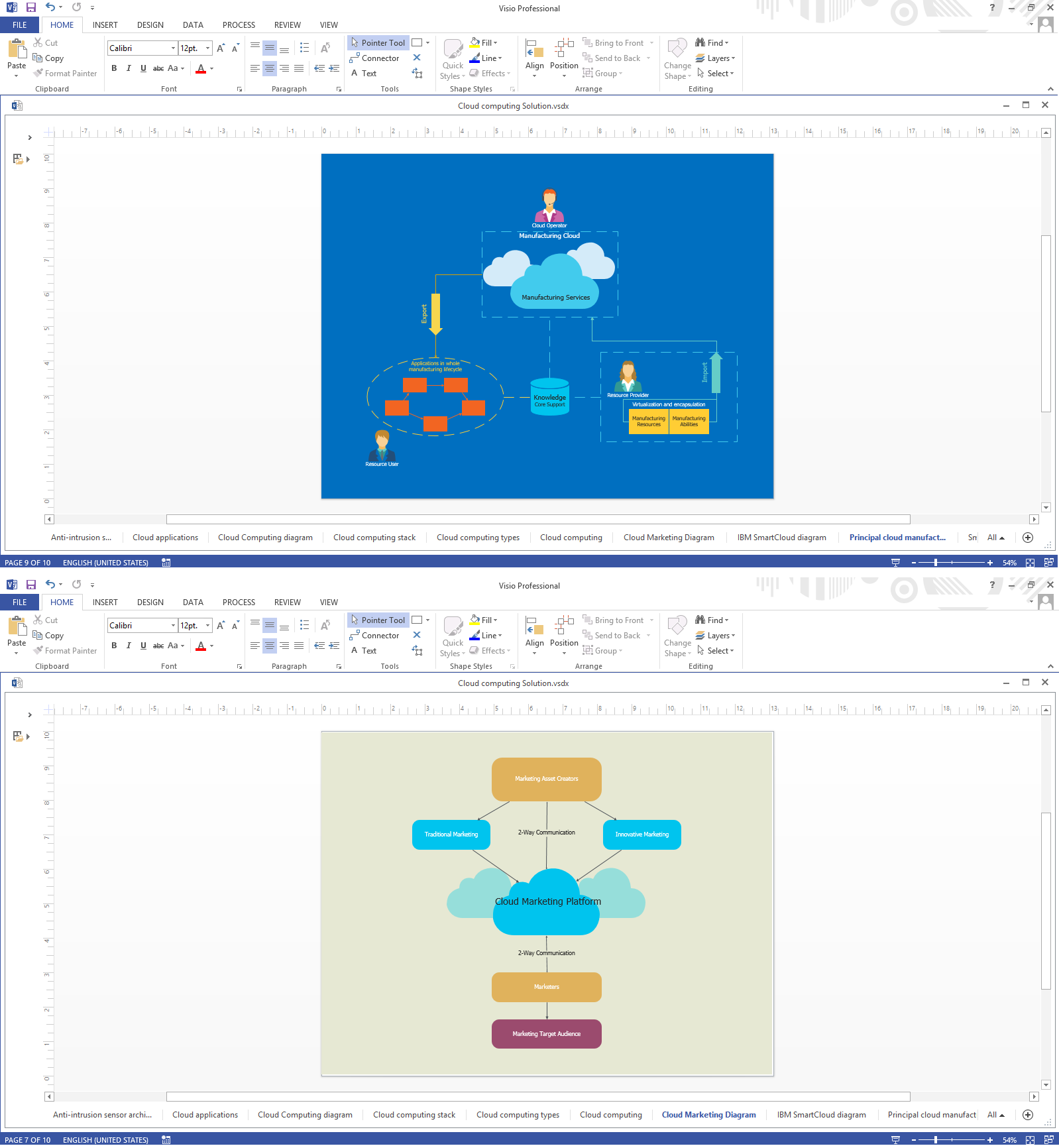Toggle Pointer Tool in bottom window
Viewport: 1059px width, 1148px height.
[x=378, y=620]
